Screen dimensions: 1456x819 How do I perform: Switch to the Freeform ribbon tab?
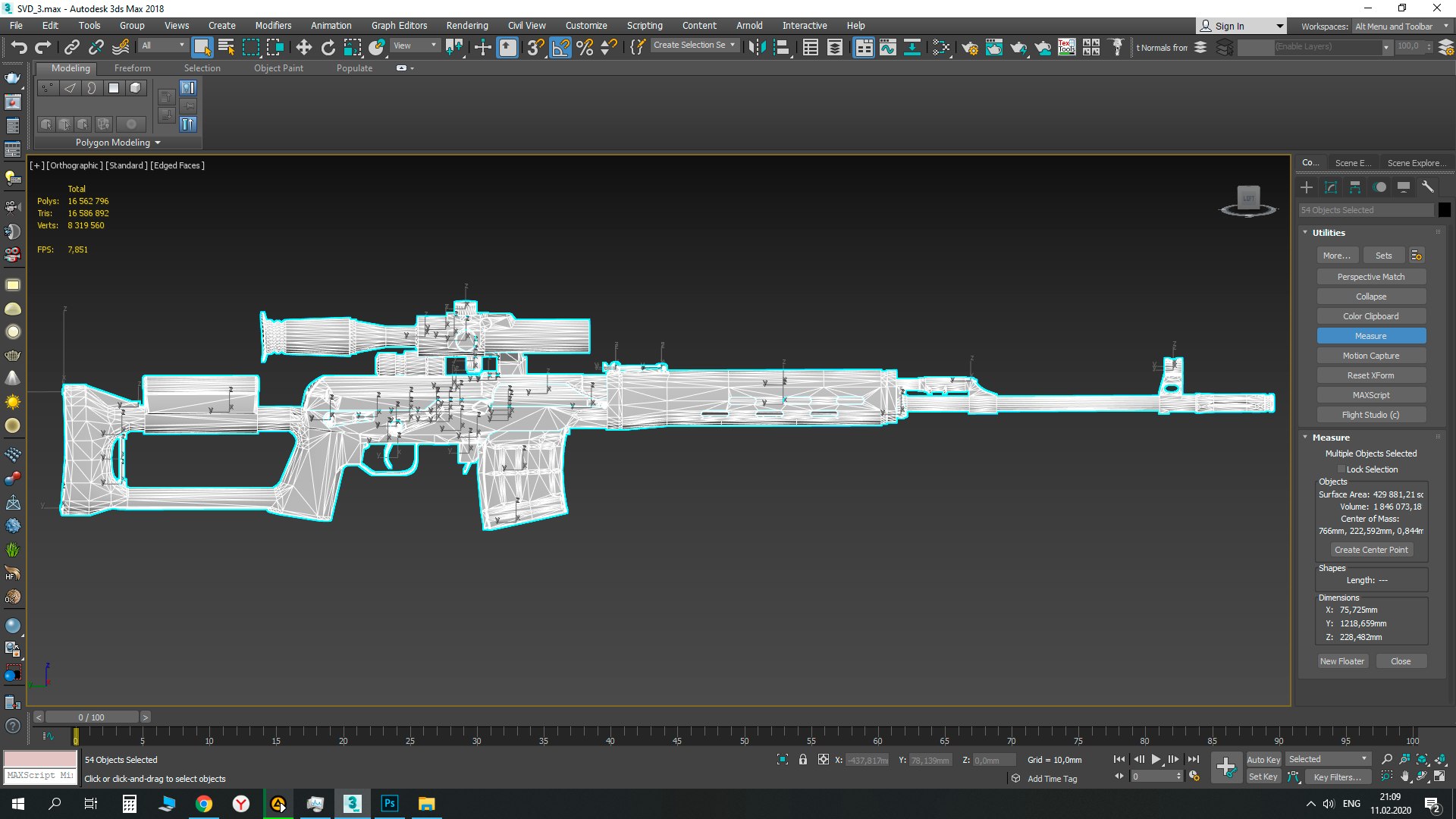click(133, 68)
